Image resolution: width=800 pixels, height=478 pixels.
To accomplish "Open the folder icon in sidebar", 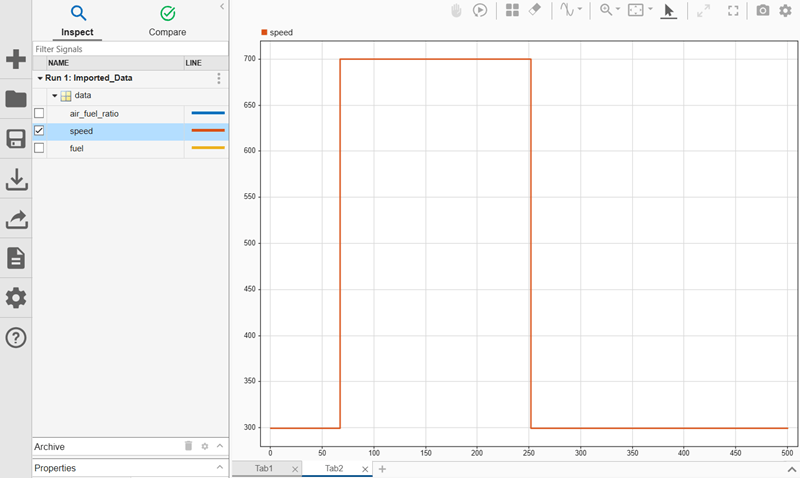I will tap(16, 98).
